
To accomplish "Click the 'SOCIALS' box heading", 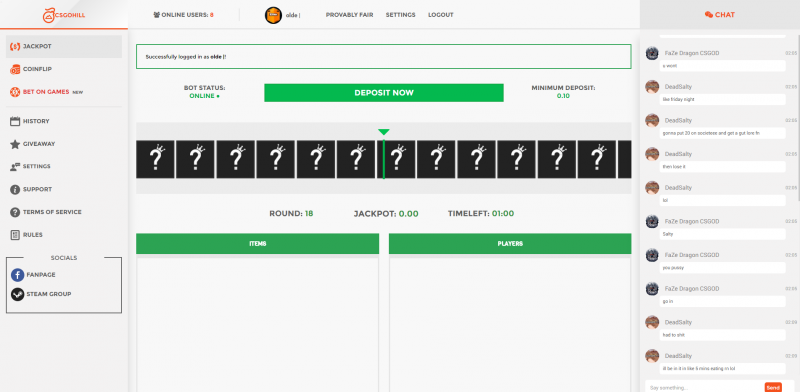I will coord(64,258).
